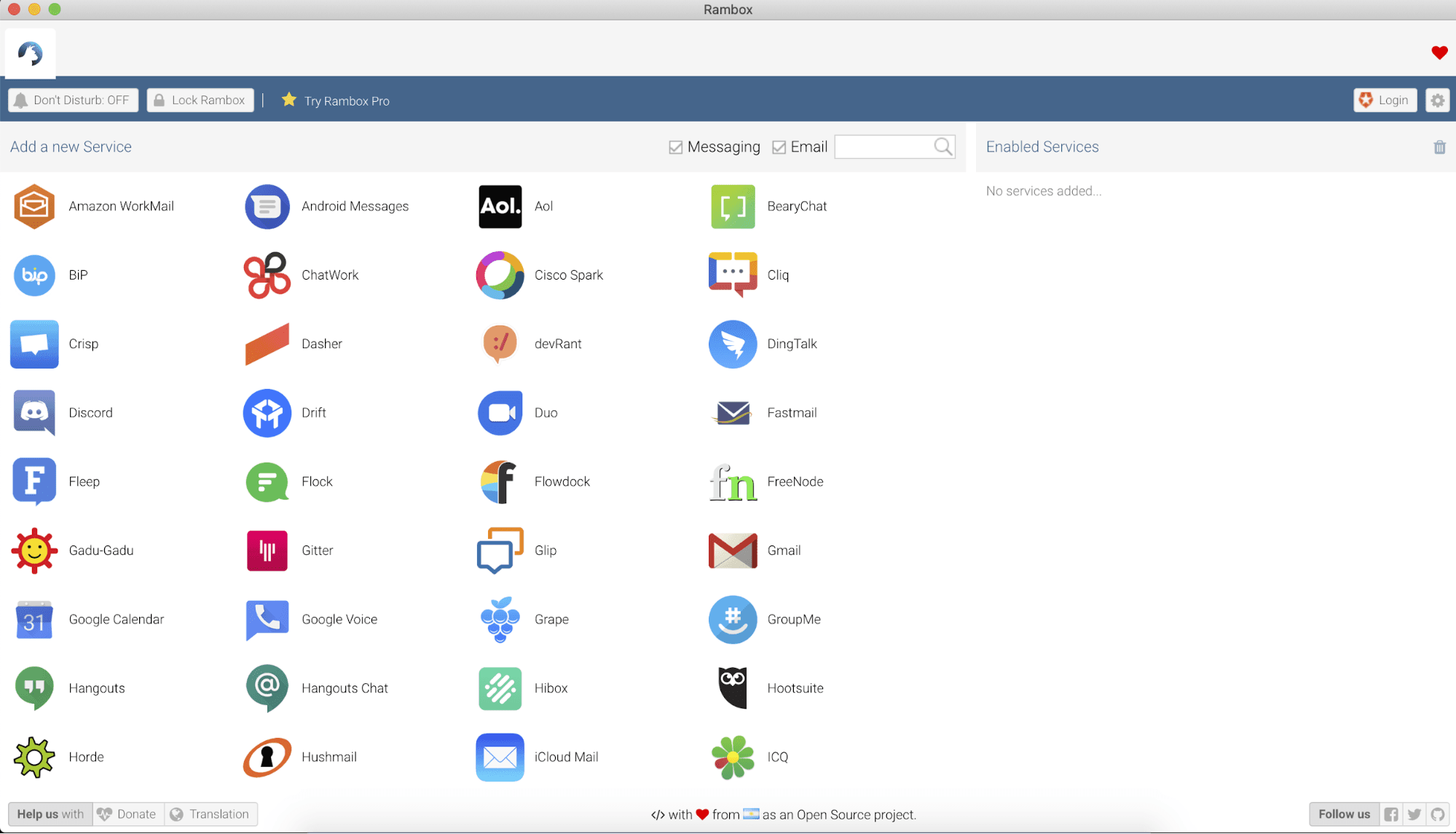Click the Login button

coord(1385,101)
